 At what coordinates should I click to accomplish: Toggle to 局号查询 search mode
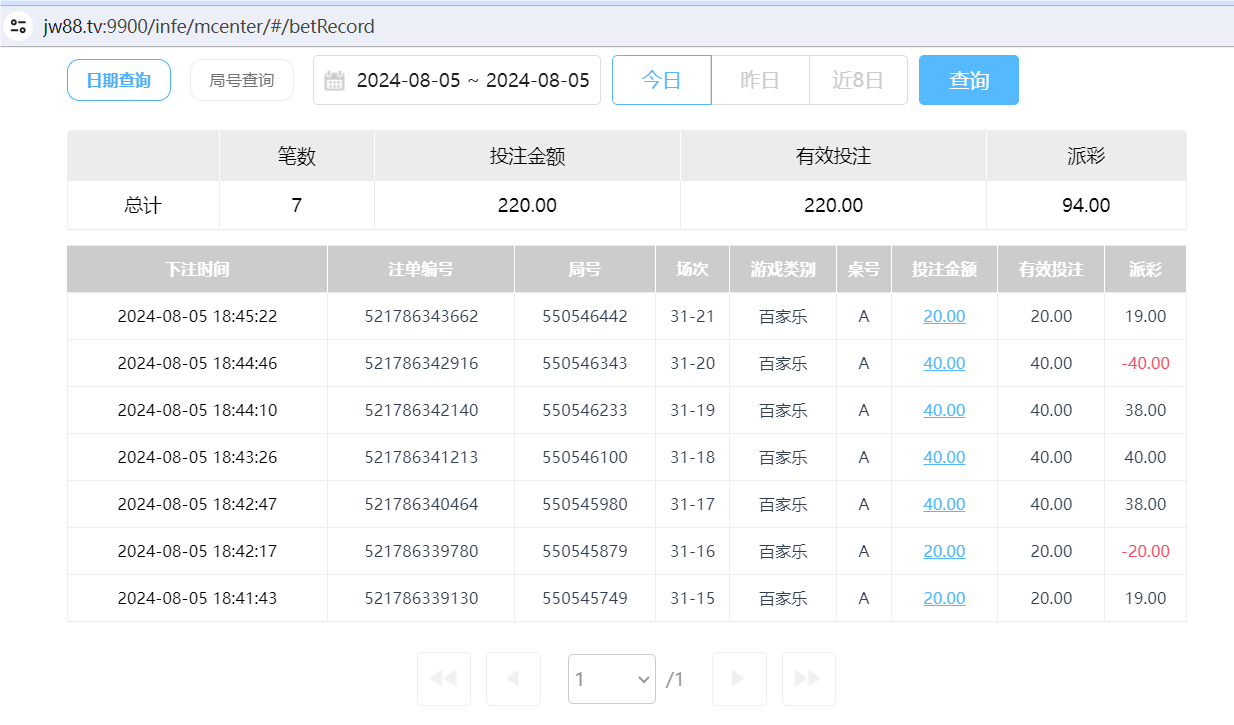pos(241,80)
